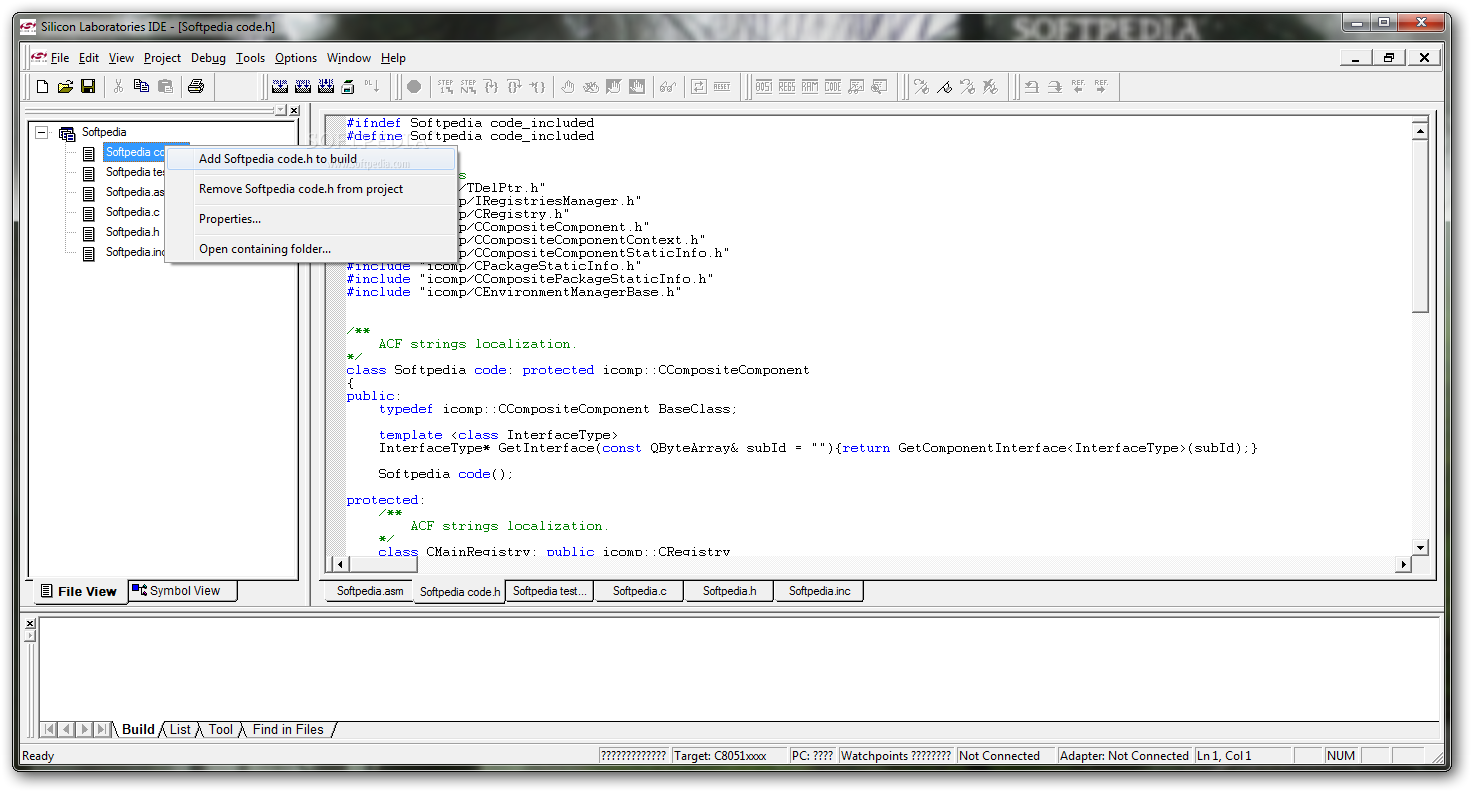Switch to the Softpedia.asm editor tab
The width and height of the screenshot is (1472, 792).
tap(370, 591)
